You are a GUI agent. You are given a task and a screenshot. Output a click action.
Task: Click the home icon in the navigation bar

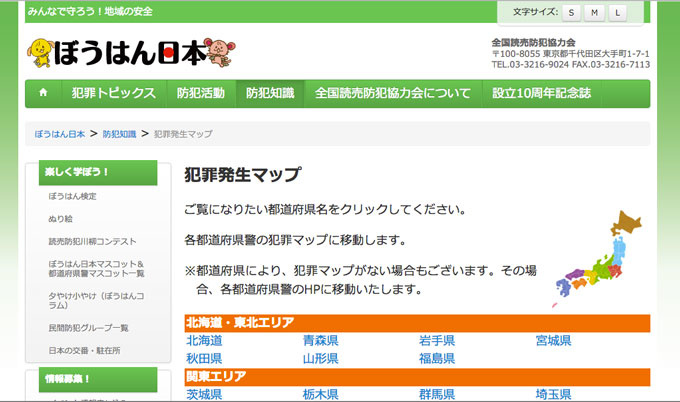(43, 93)
